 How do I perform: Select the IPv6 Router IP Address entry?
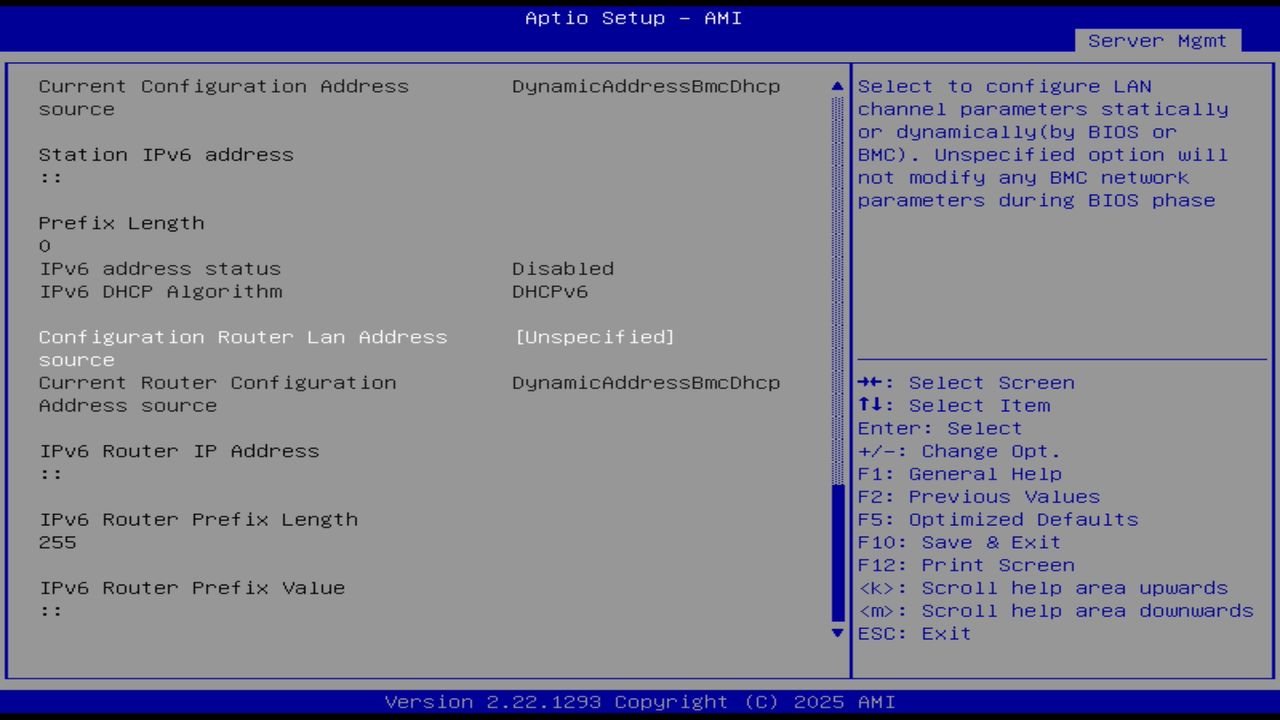coord(178,451)
